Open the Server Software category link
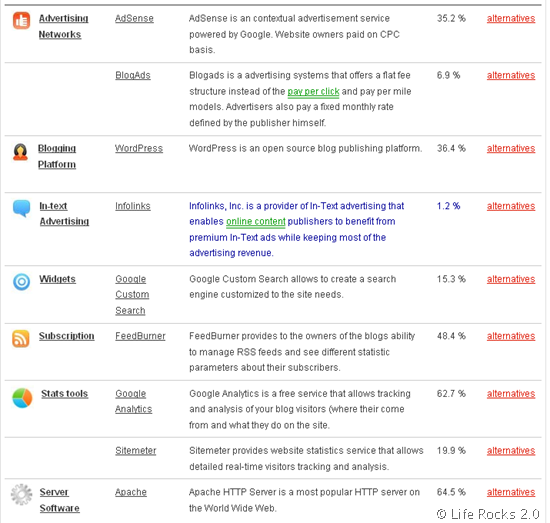Screen dimensions: 550x523 tap(59, 500)
